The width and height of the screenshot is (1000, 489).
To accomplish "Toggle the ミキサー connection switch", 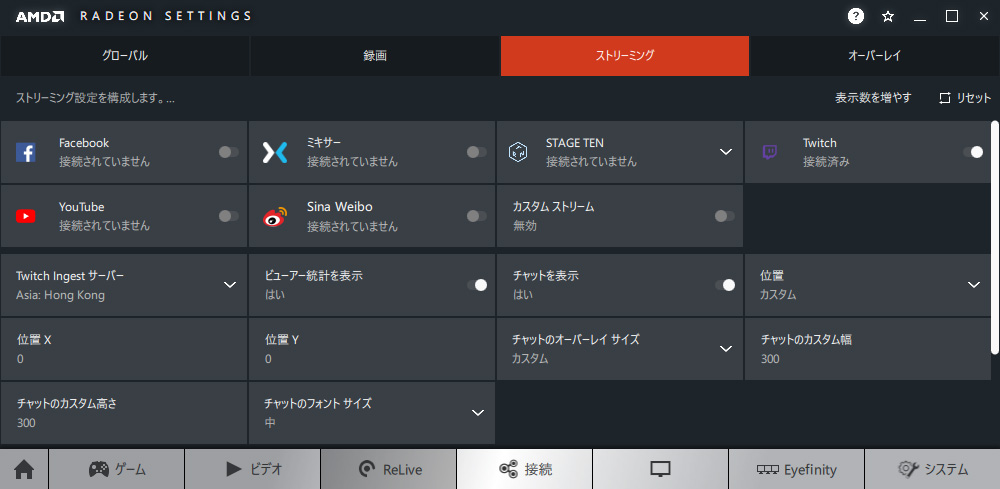I will coord(476,152).
